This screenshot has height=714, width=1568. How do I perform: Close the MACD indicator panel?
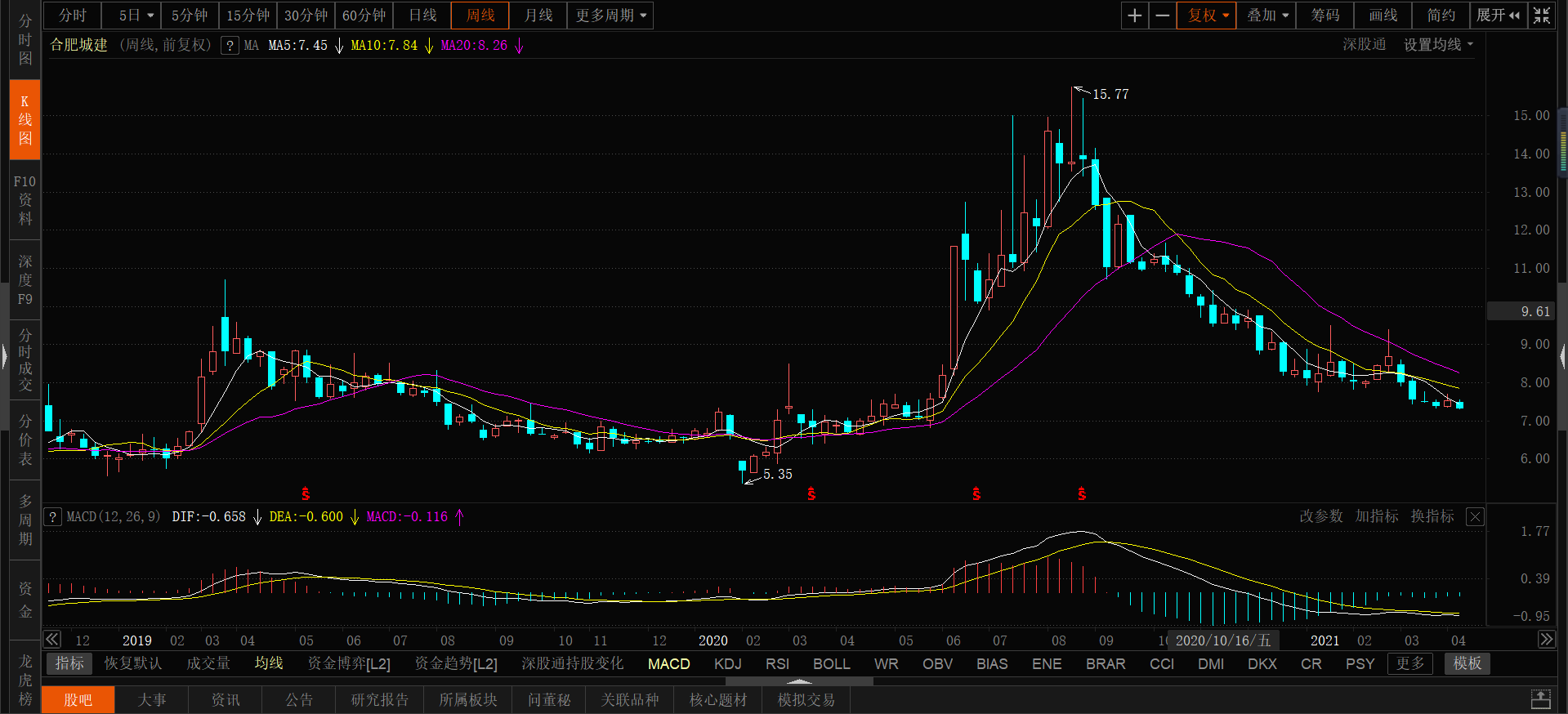tap(1475, 517)
